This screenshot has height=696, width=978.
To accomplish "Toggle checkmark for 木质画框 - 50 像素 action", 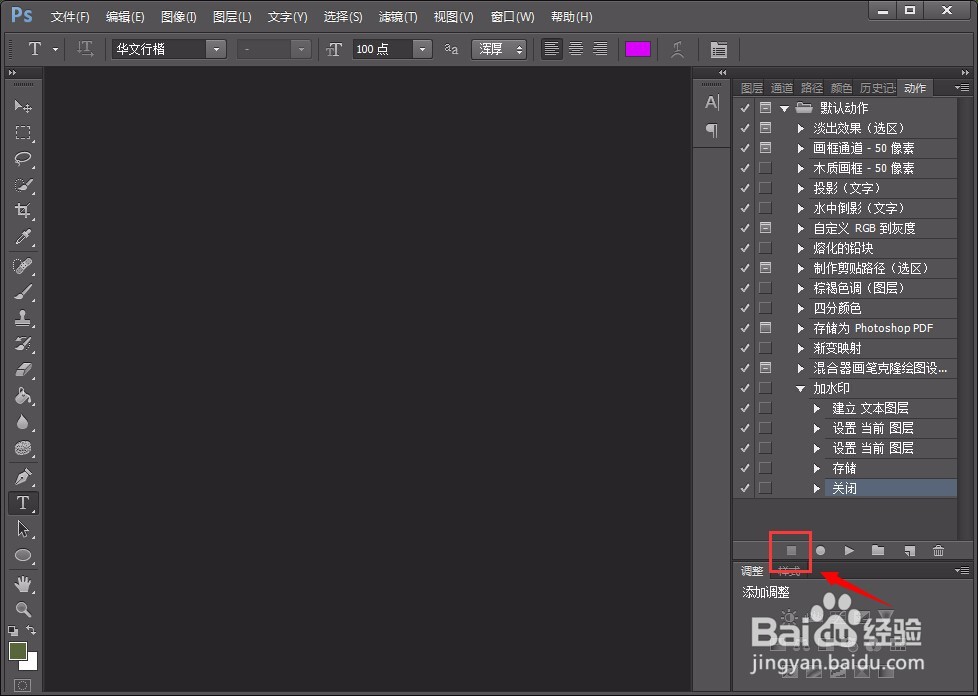I will [x=745, y=168].
